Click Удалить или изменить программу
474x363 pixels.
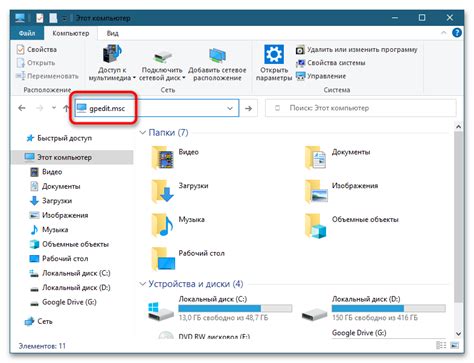pyautogui.click(x=356, y=50)
